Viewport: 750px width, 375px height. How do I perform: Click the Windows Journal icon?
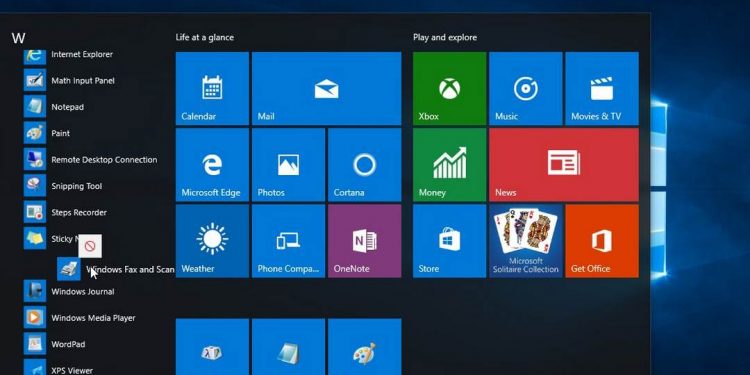[35, 291]
